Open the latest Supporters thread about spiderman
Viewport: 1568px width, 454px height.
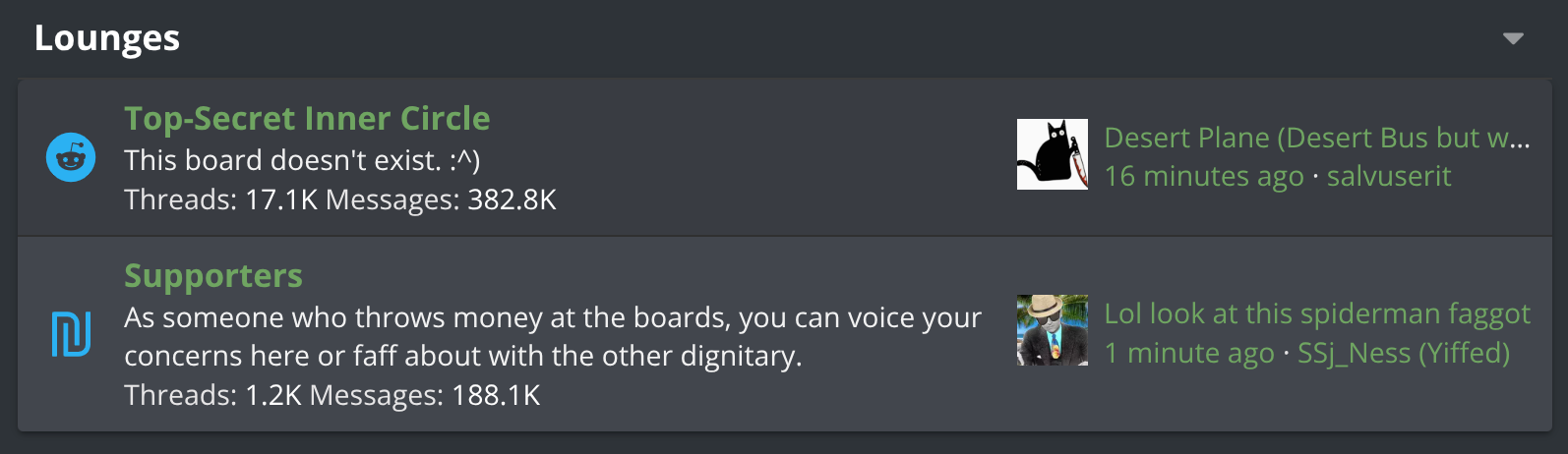click(x=1317, y=313)
